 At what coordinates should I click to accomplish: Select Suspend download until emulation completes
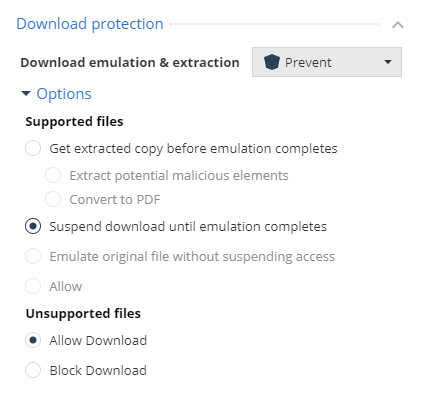33,226
